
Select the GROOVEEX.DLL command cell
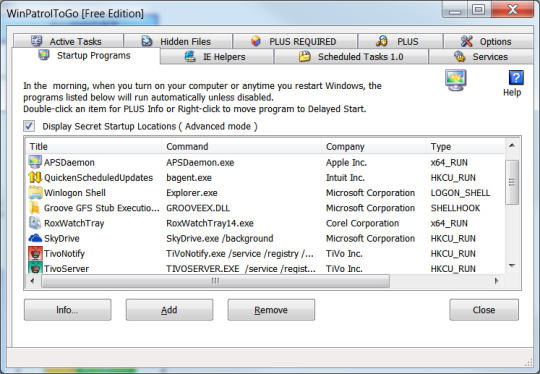(198, 208)
